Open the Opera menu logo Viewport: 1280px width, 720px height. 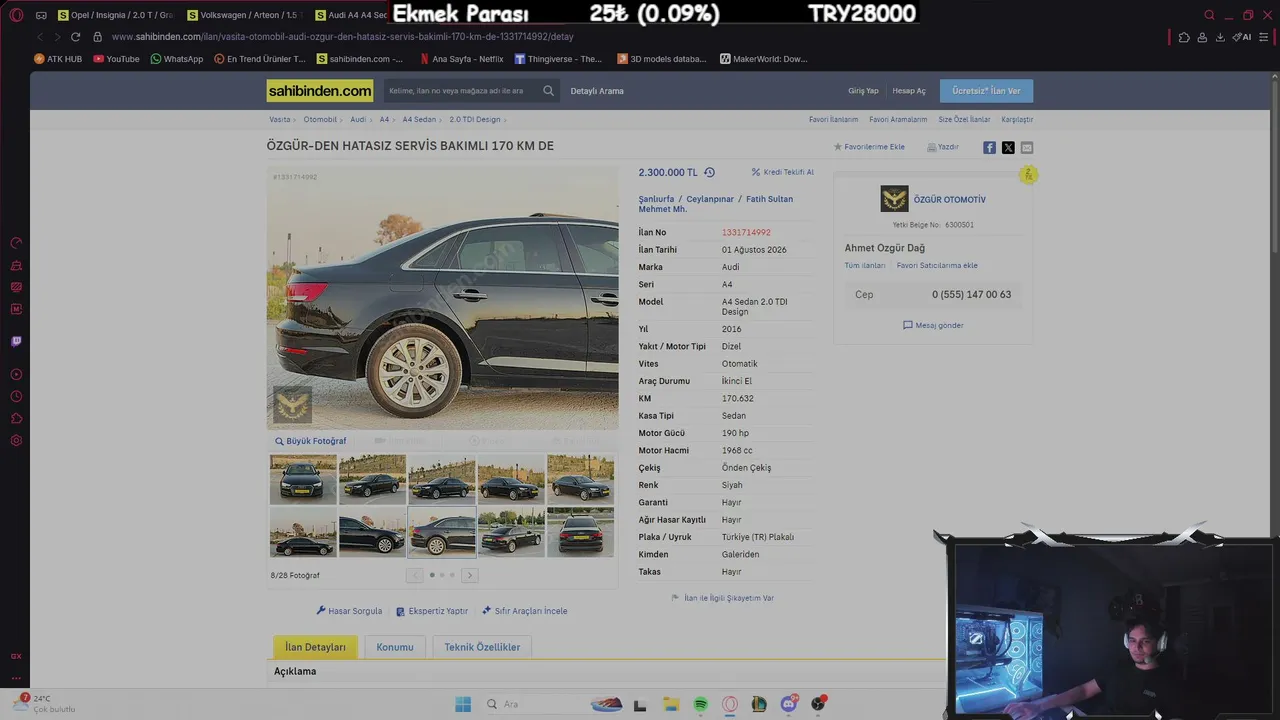[16, 15]
